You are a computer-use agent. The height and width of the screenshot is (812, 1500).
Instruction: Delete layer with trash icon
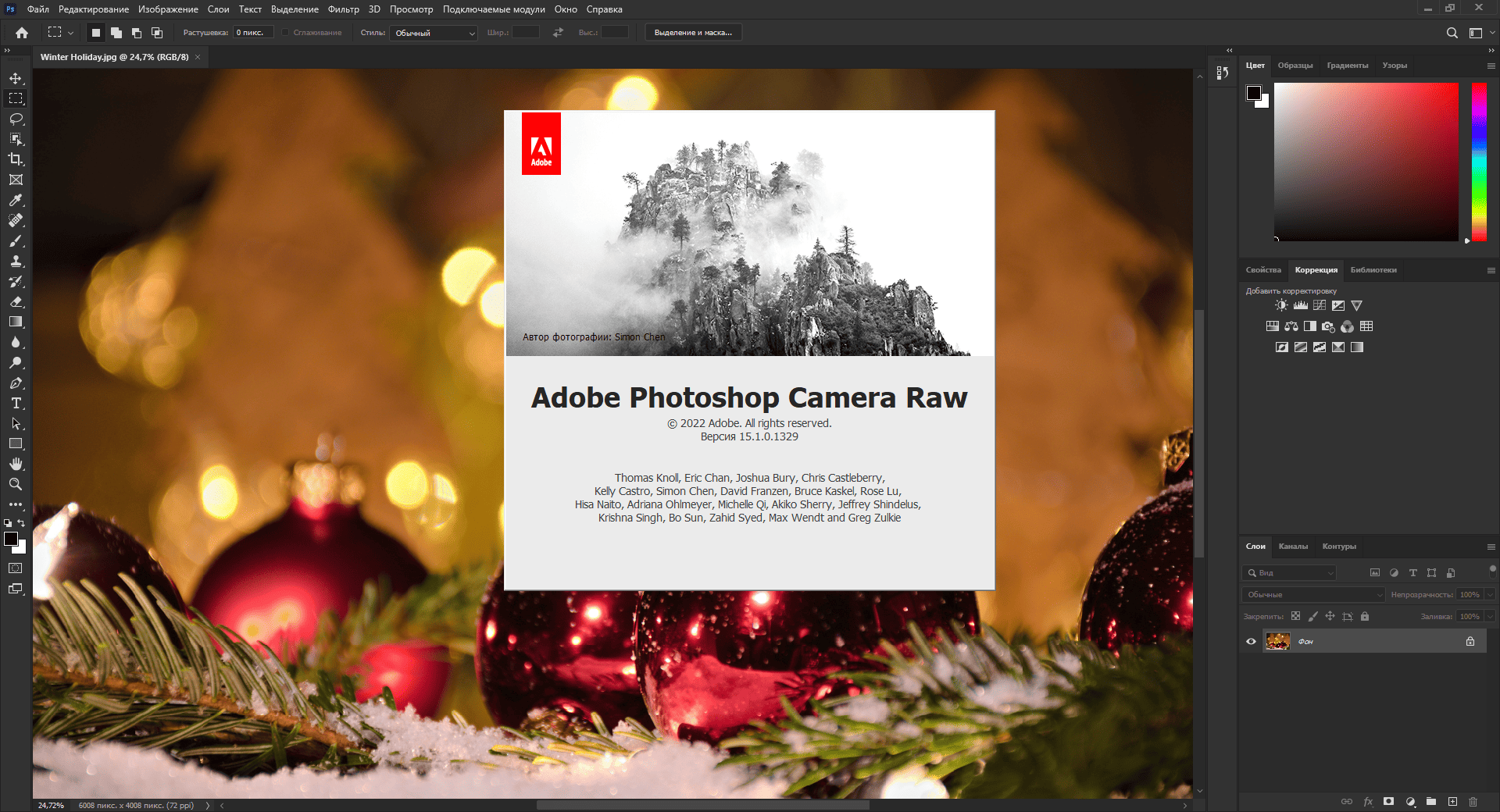[x=1473, y=802]
